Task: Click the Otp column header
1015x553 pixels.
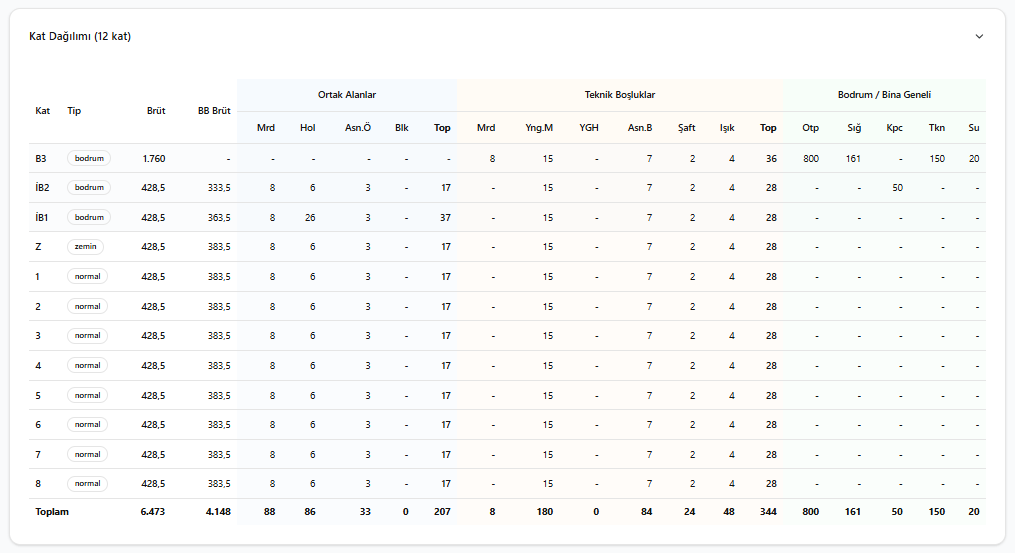Action: (x=810, y=128)
